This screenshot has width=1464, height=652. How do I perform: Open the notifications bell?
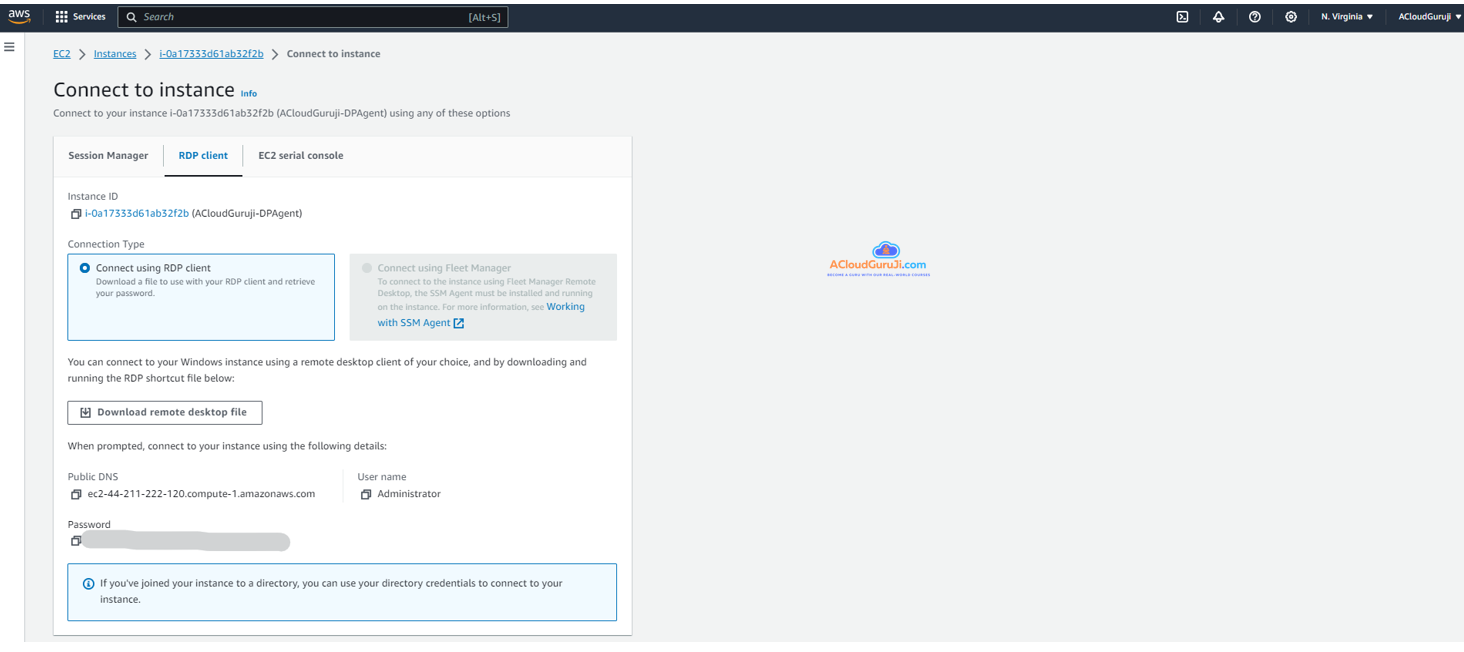coord(1218,17)
